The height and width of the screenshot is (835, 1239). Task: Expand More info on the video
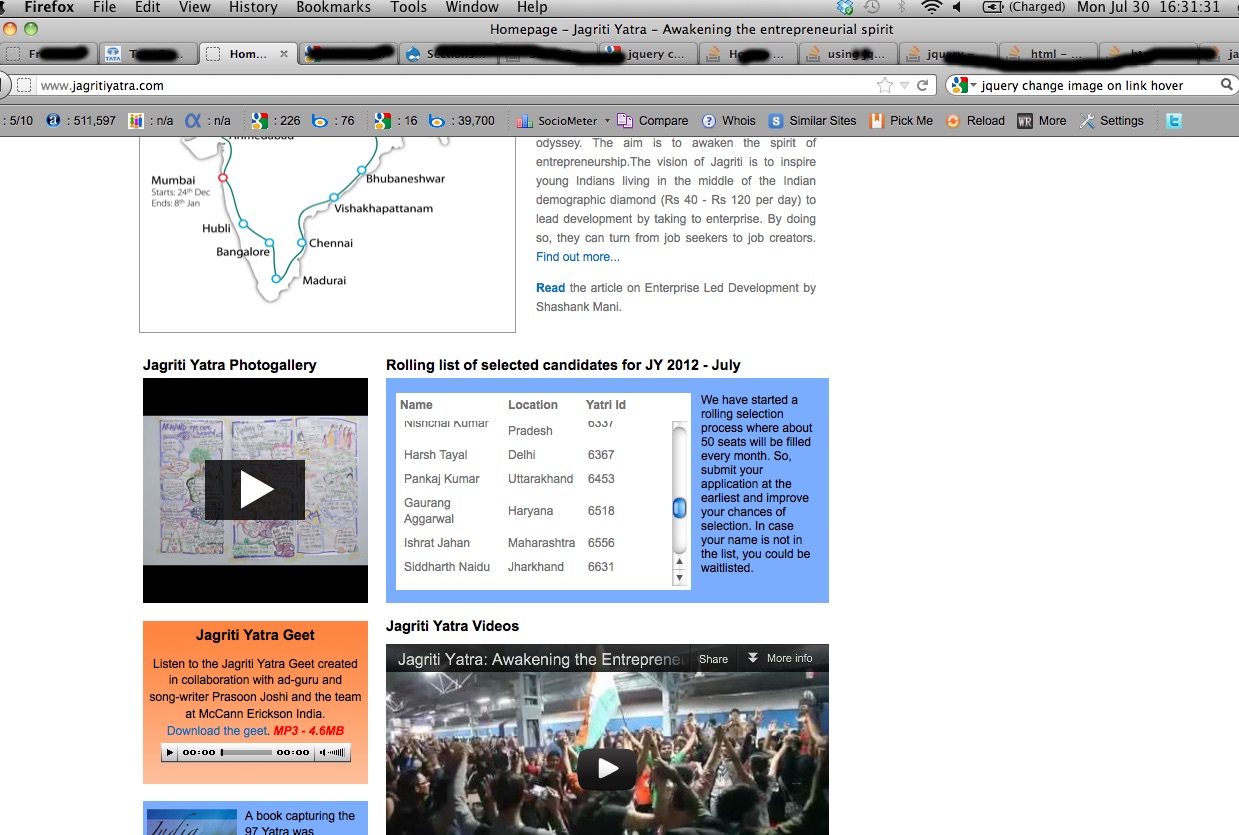tap(780, 658)
